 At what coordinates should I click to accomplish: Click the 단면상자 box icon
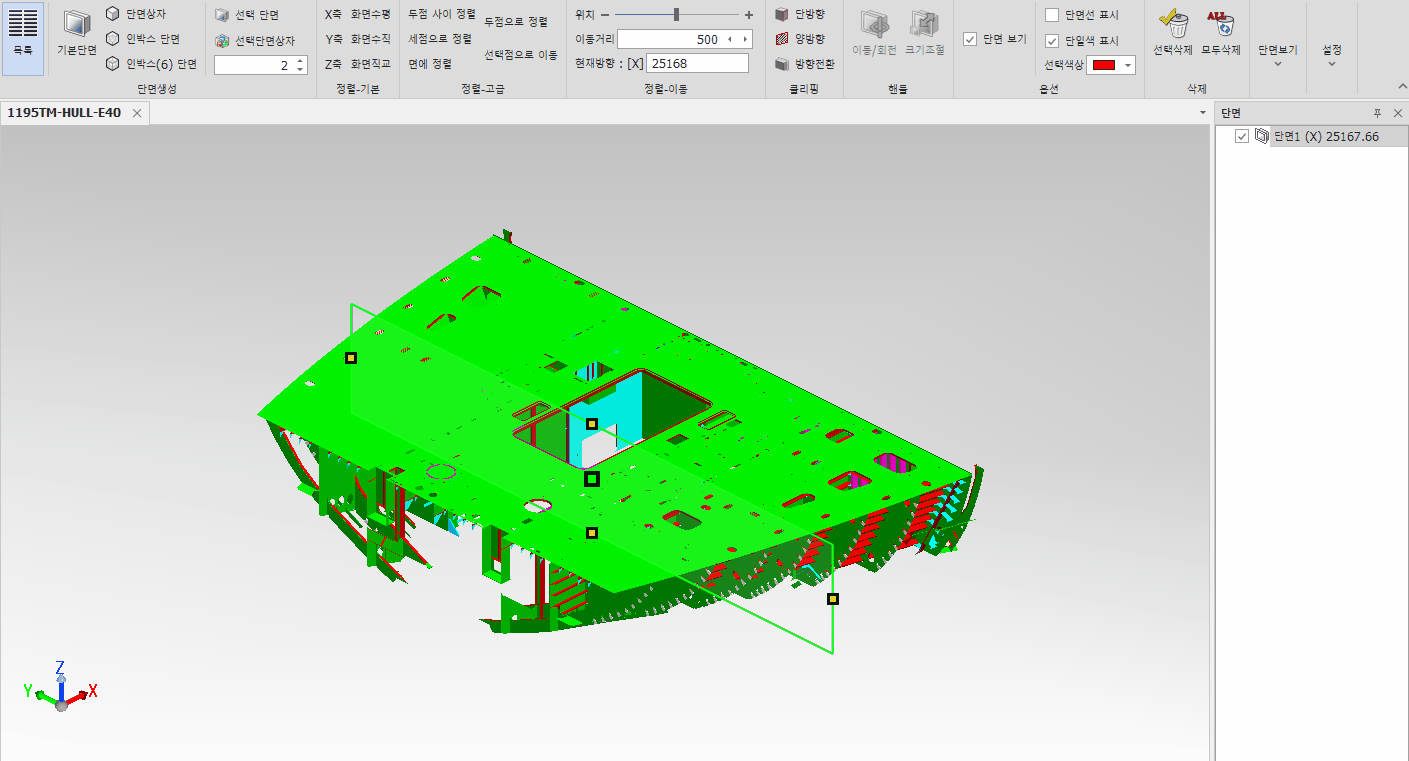[113, 14]
